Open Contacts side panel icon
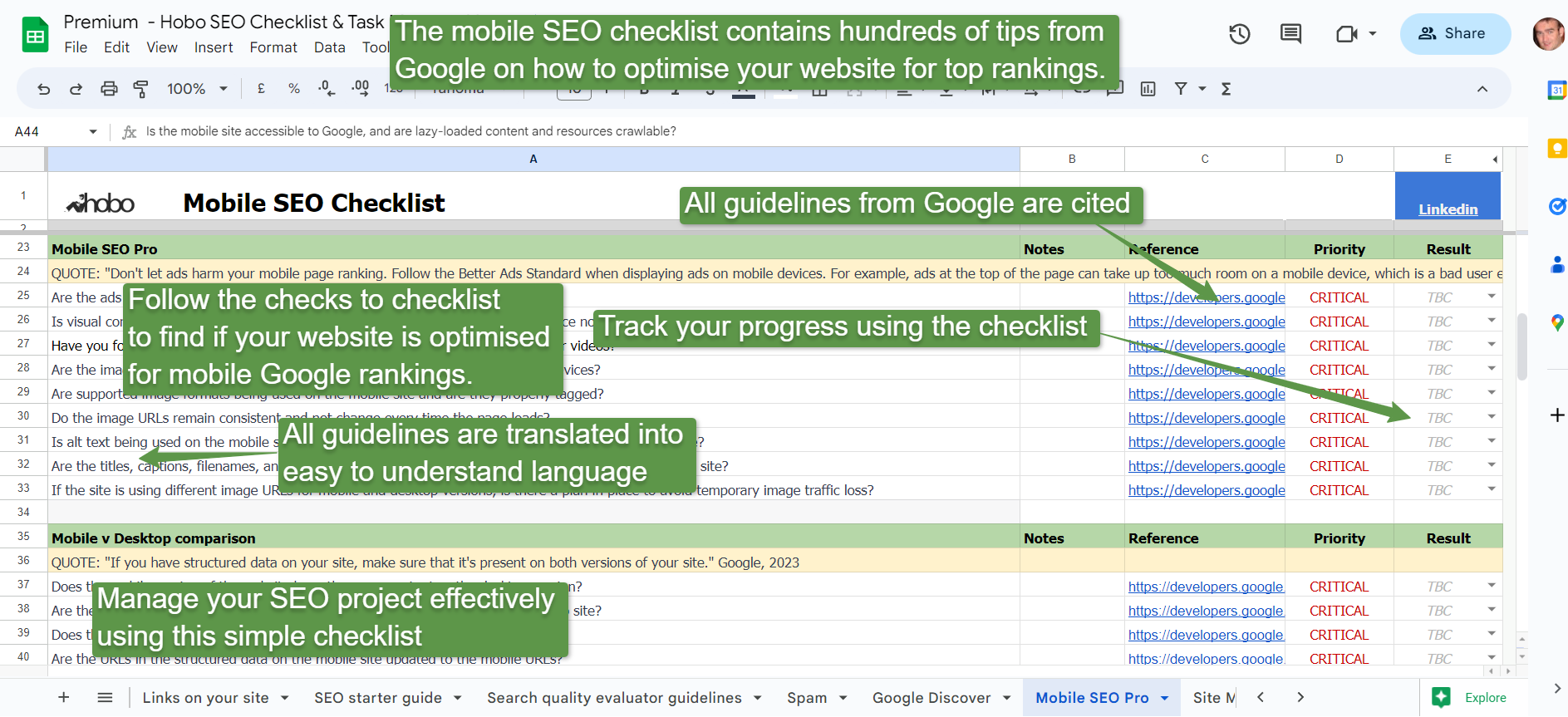 1556,264
